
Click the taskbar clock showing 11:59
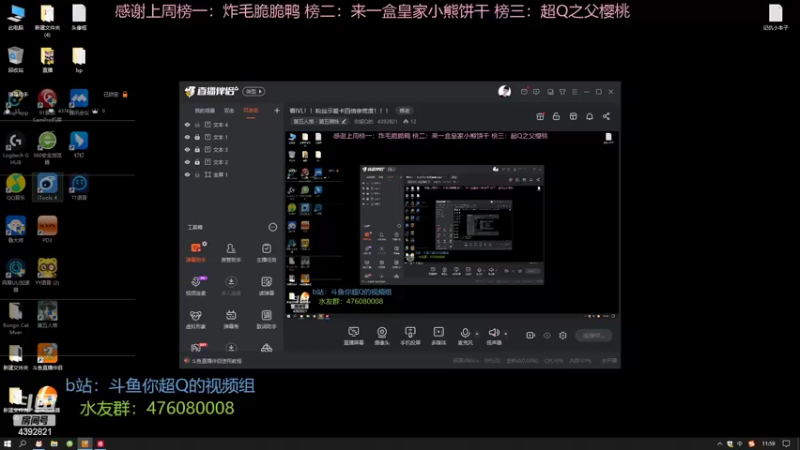768,444
